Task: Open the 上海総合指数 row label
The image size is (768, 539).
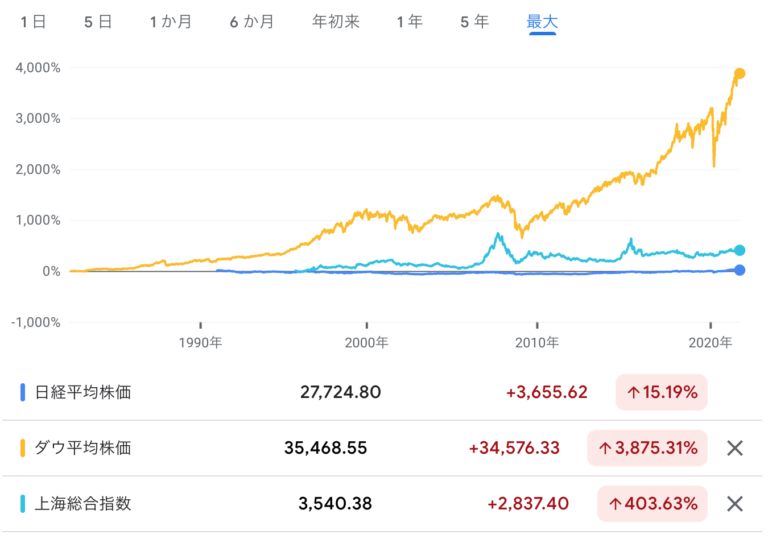Action: 83,504
